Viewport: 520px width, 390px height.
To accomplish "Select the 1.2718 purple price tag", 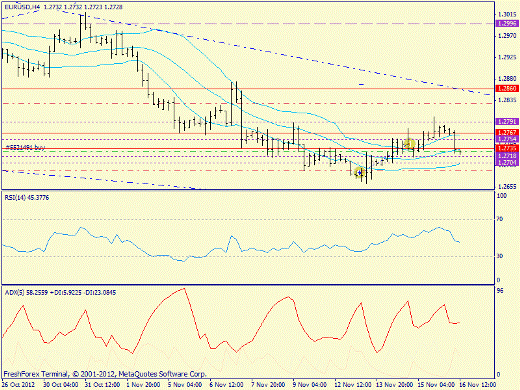I will point(507,156).
